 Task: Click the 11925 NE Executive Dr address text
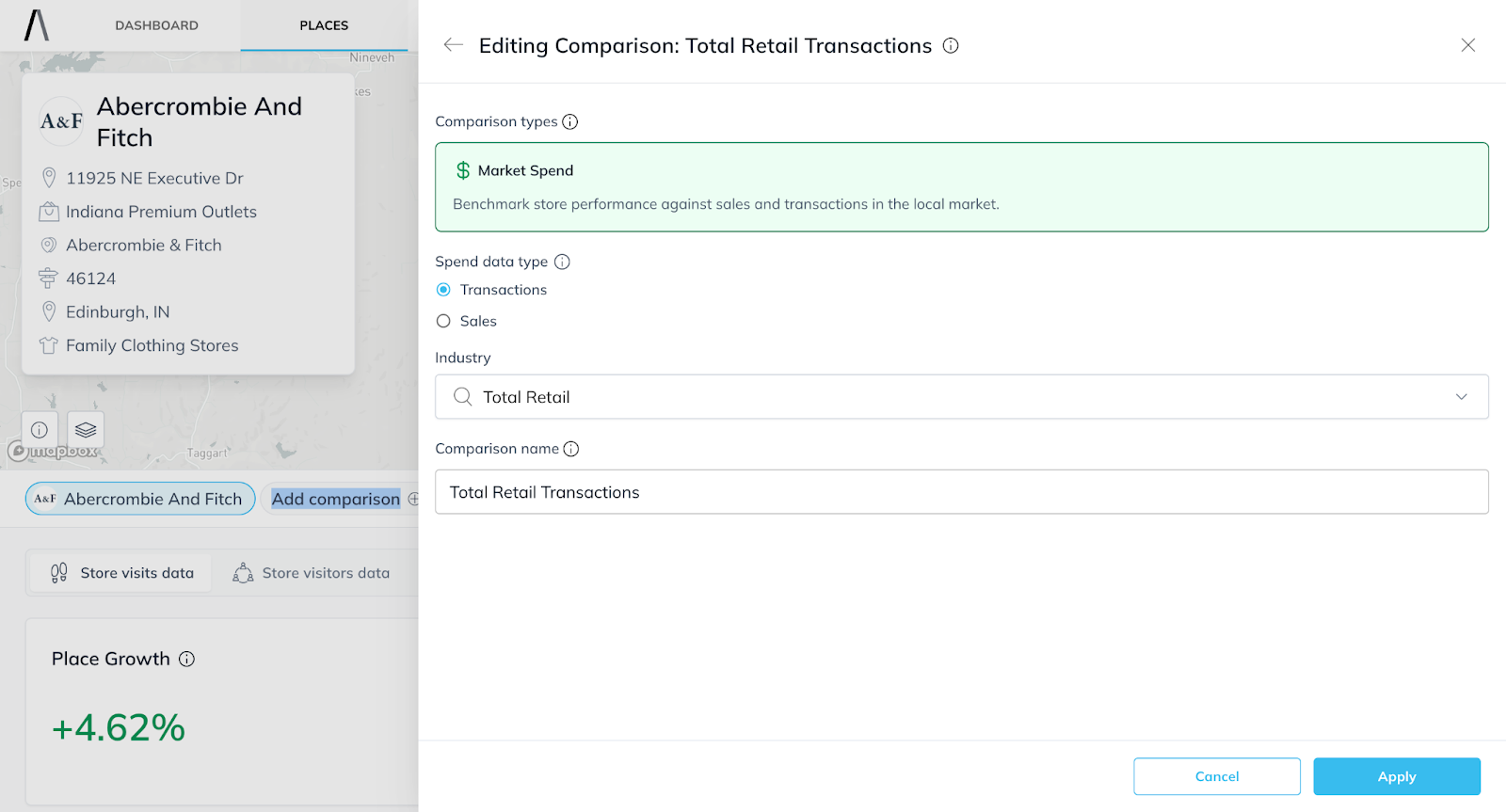click(154, 178)
